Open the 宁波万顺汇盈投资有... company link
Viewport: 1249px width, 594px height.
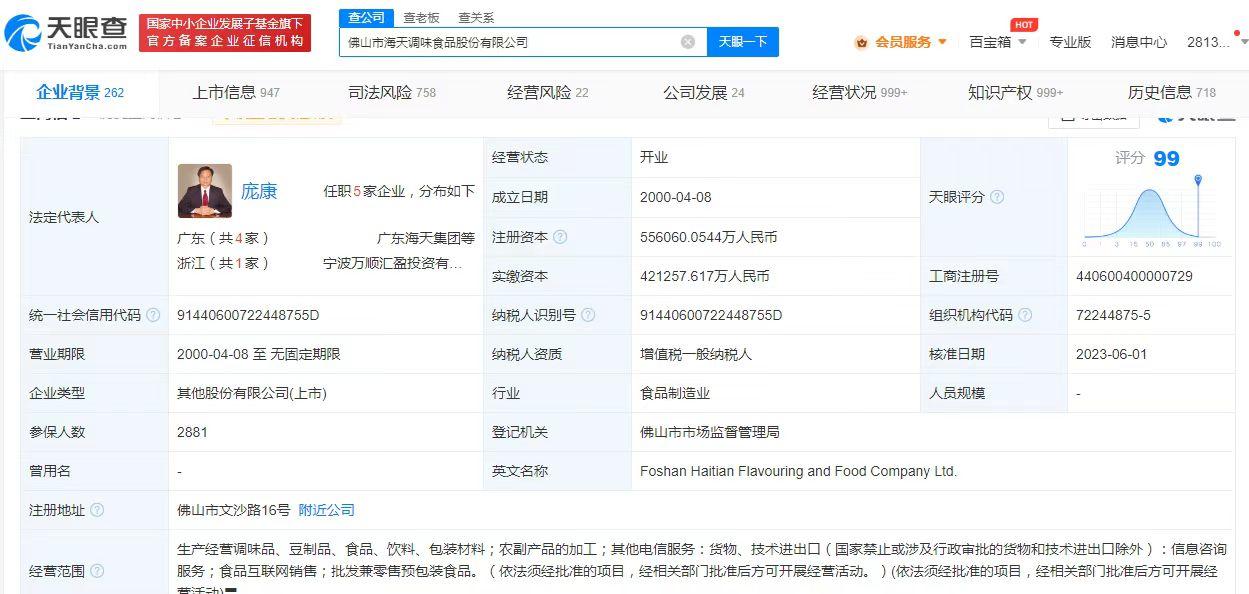(393, 263)
